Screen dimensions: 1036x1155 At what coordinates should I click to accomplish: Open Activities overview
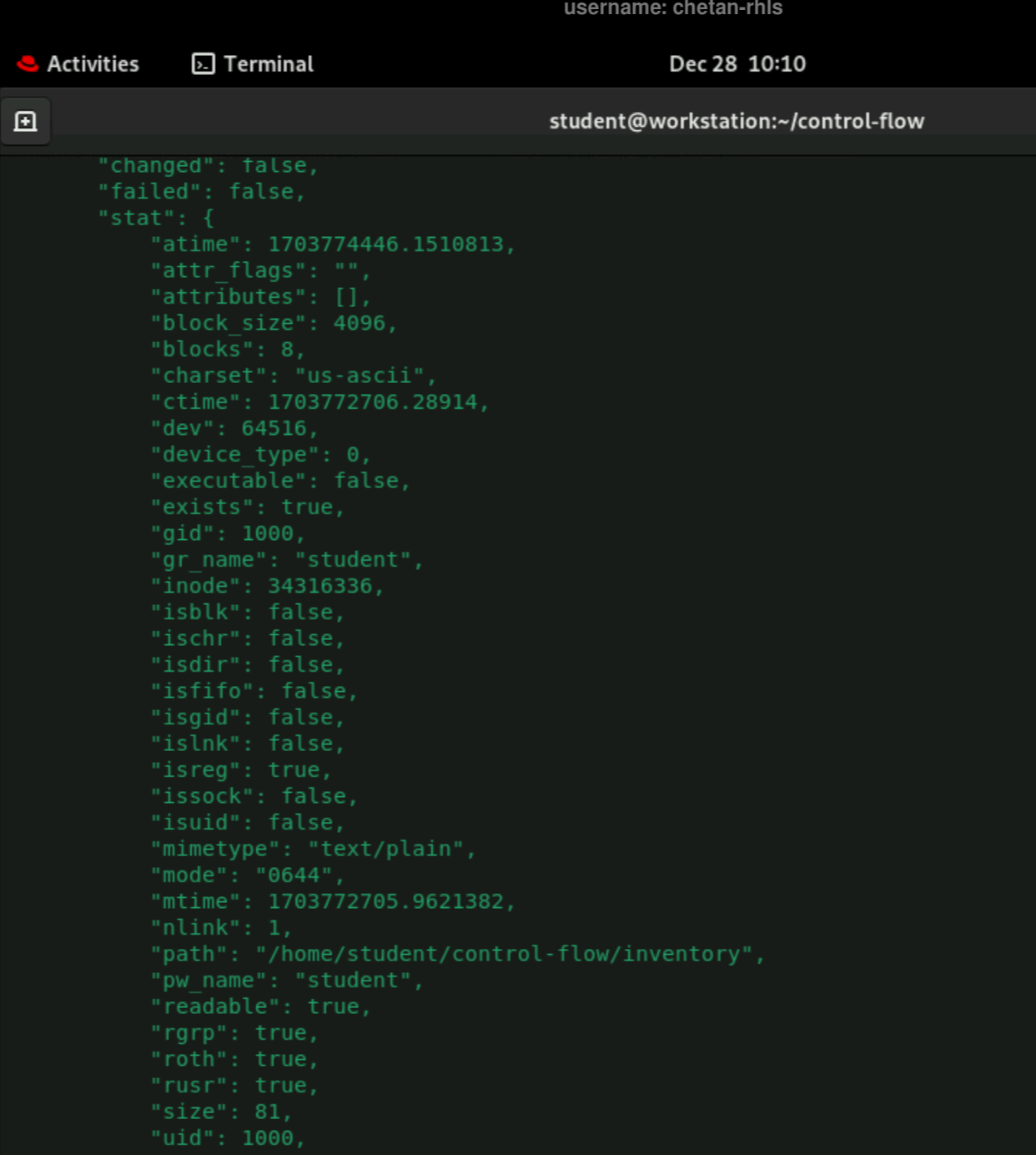click(93, 63)
